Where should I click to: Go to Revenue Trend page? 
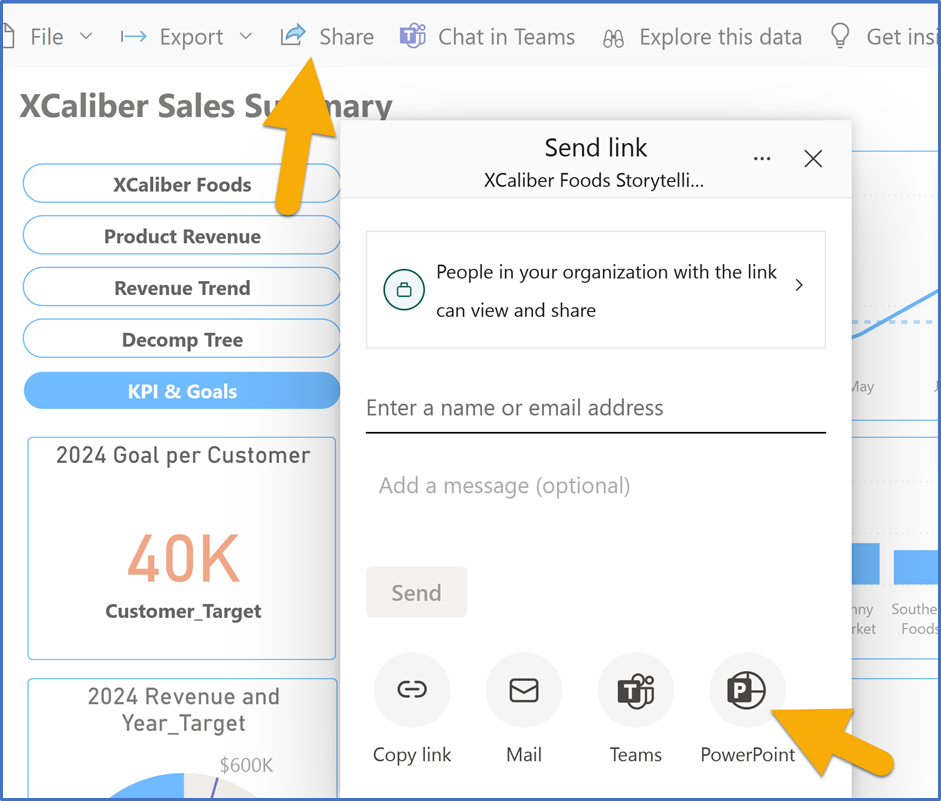182,287
